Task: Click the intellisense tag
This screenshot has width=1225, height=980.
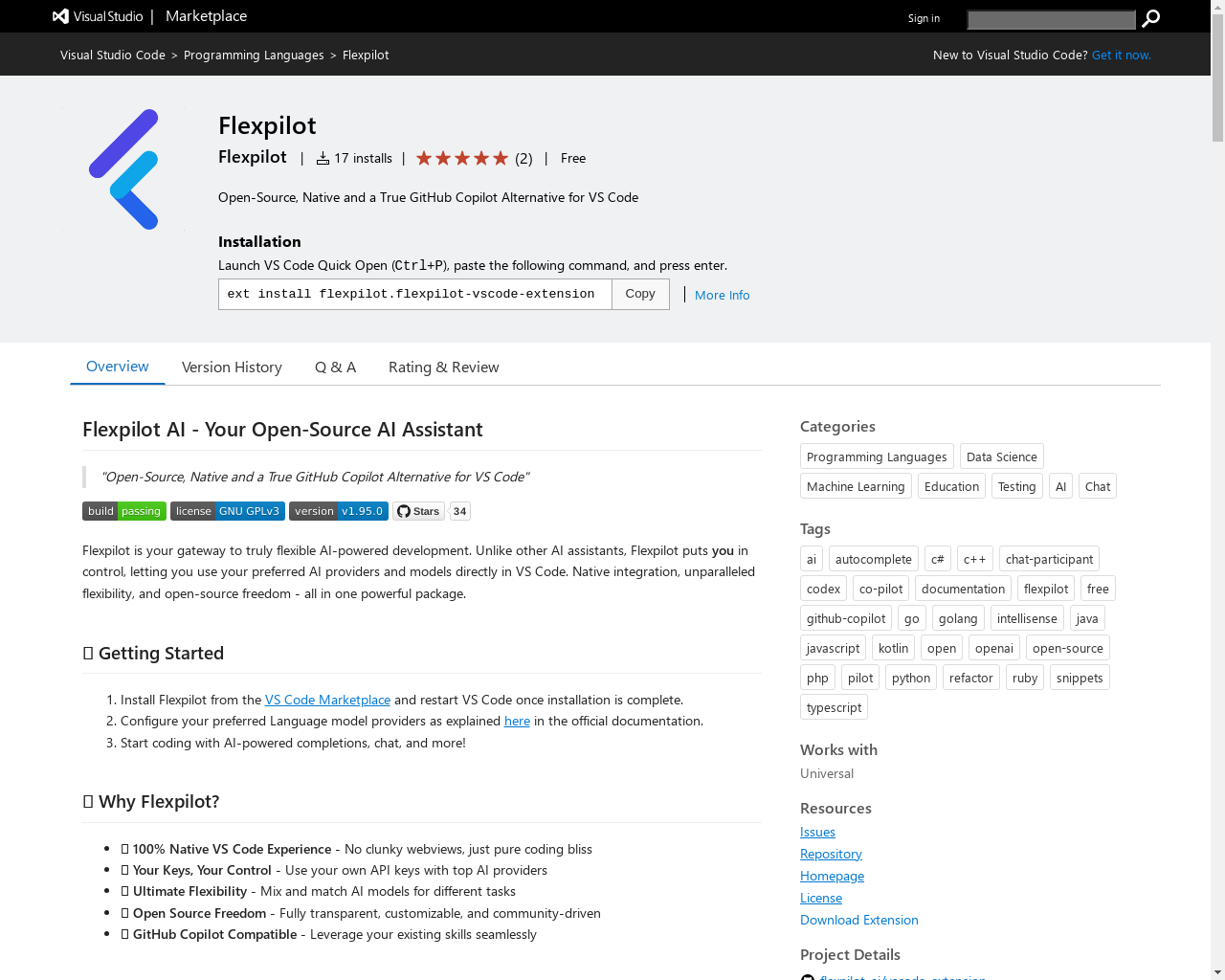Action: 1027,618
